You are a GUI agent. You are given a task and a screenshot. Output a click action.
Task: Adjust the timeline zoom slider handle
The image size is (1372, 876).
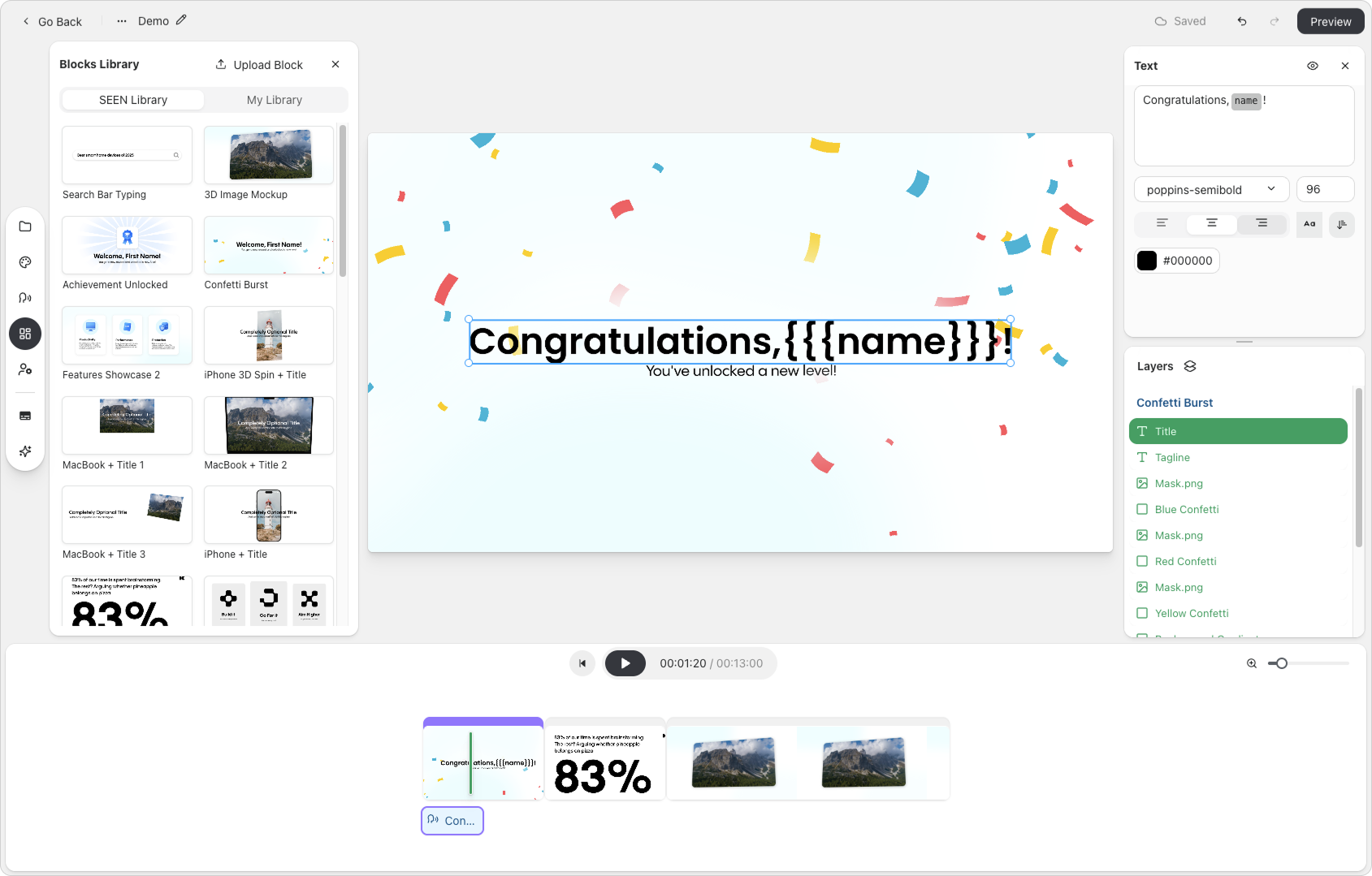[x=1282, y=663]
